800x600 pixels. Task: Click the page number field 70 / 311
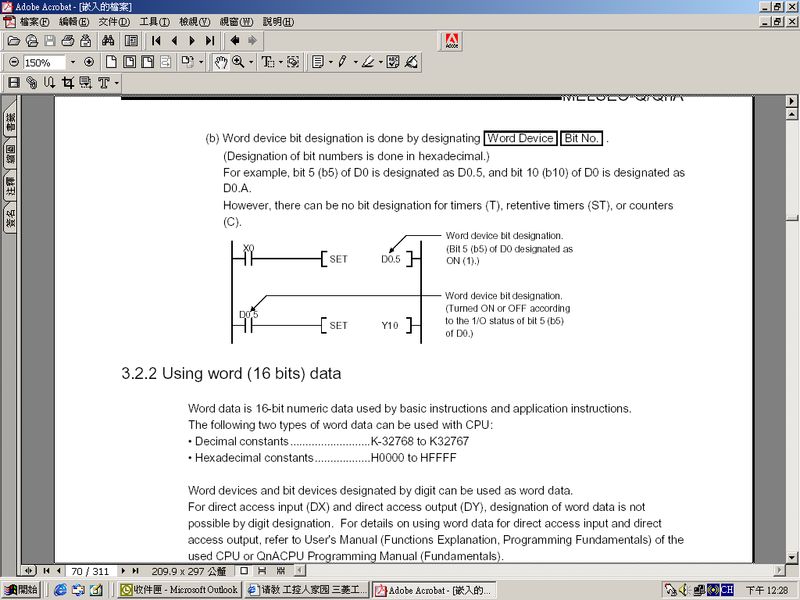pyautogui.click(x=90, y=570)
